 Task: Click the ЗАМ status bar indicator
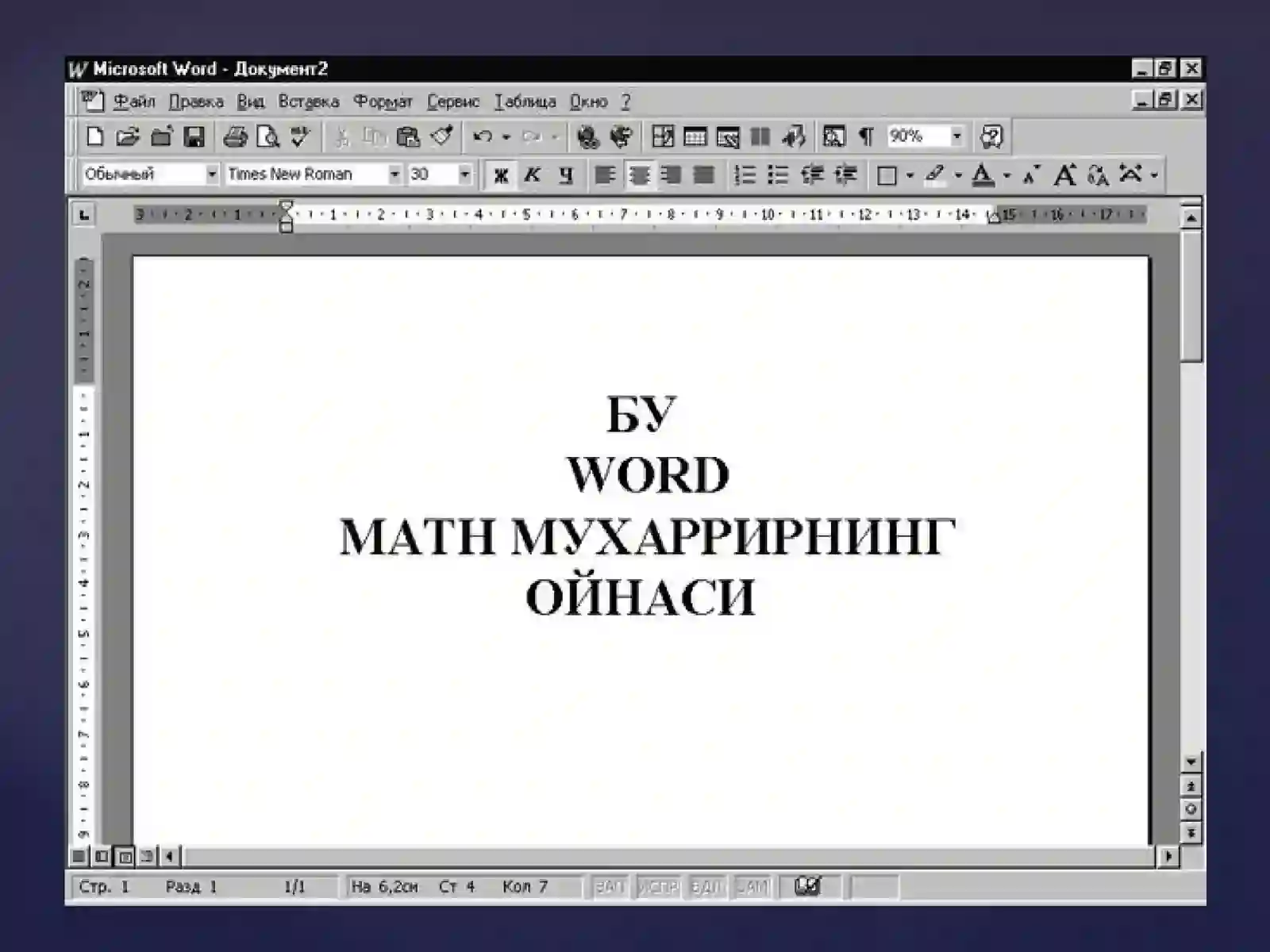tap(752, 886)
